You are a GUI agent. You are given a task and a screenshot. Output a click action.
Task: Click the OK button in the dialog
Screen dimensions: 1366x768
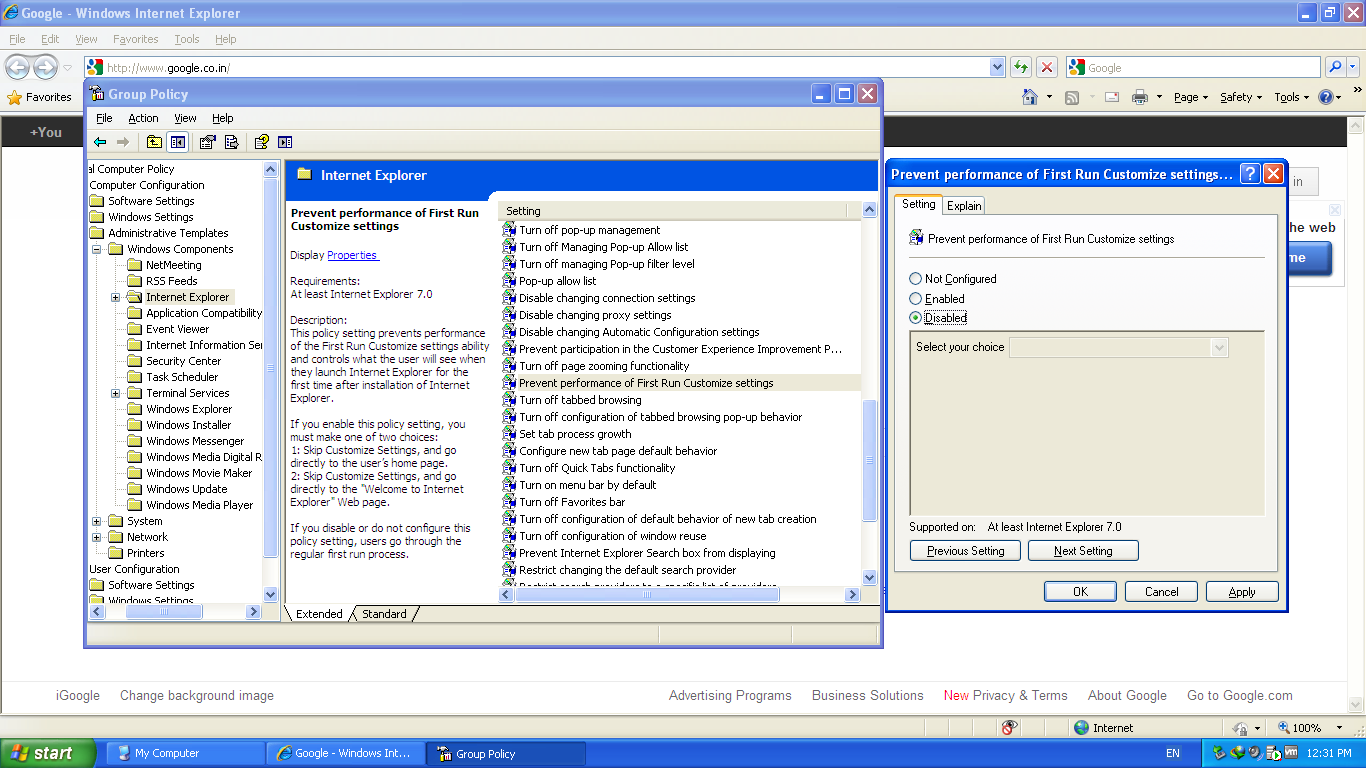[1080, 591]
